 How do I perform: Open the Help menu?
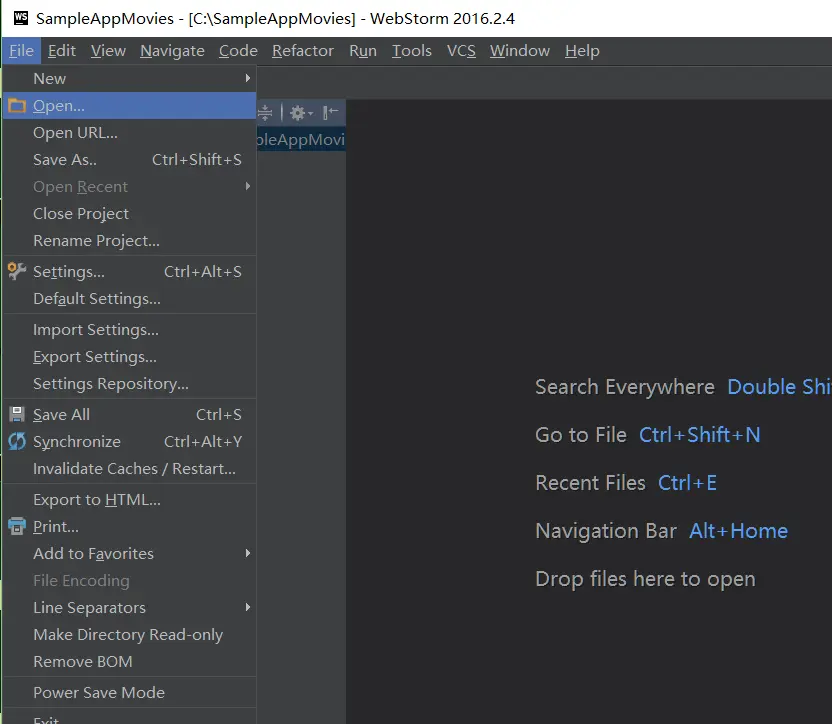(582, 51)
